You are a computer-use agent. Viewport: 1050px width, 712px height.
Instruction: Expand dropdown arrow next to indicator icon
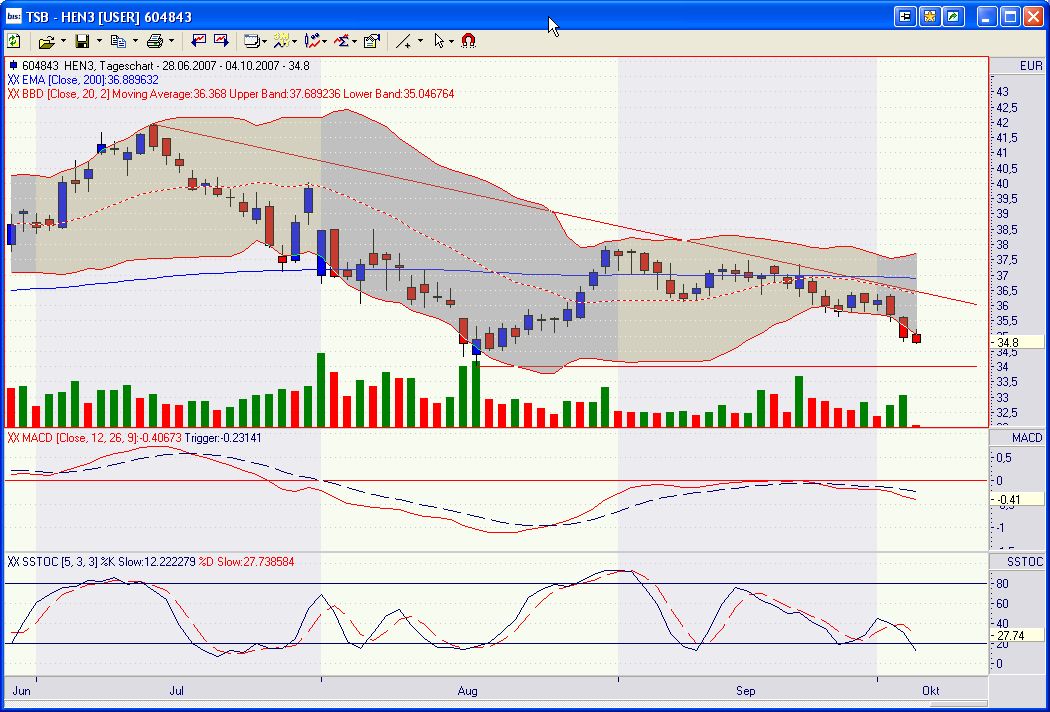coord(294,42)
